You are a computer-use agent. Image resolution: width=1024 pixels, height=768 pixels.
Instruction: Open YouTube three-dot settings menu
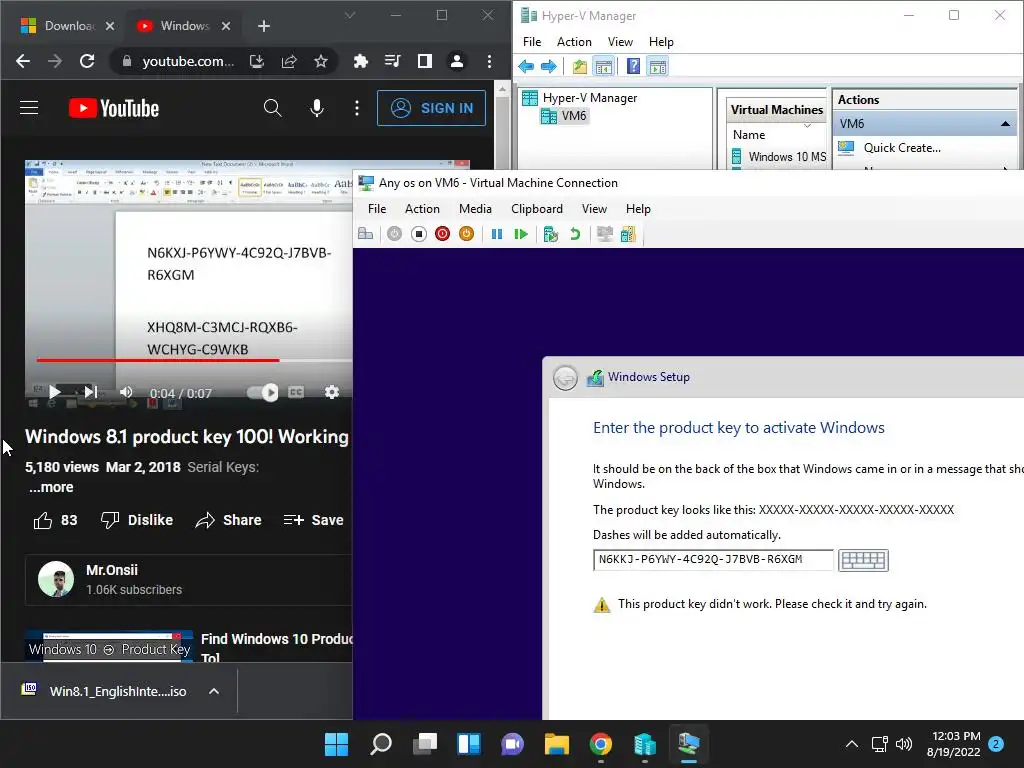pyautogui.click(x=357, y=108)
